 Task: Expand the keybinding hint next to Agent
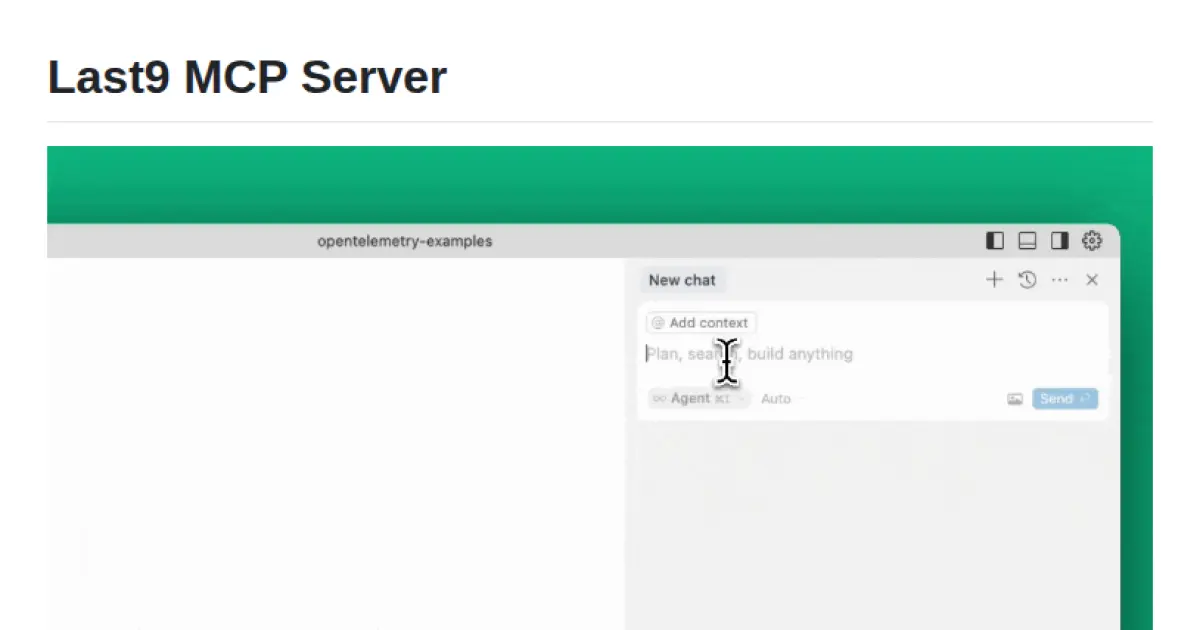(x=721, y=398)
